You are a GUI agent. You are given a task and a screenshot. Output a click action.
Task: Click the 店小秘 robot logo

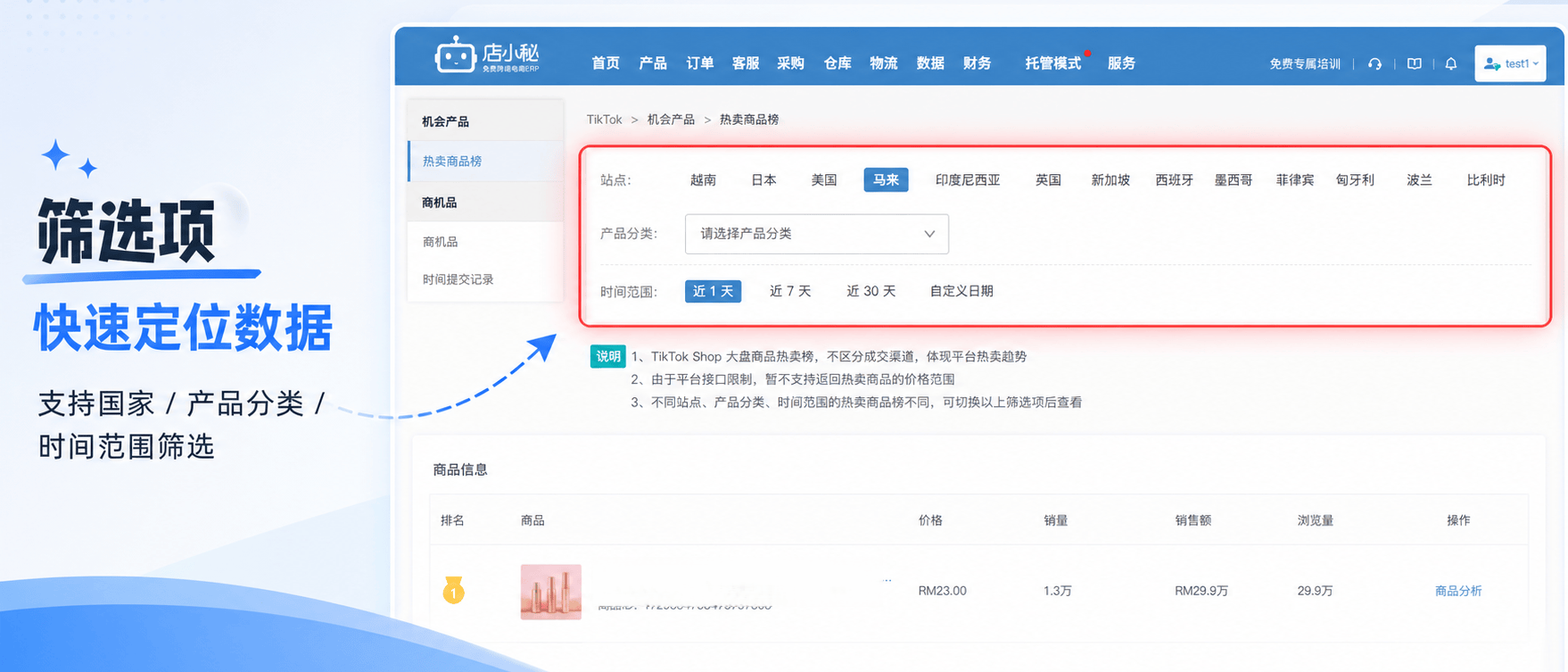click(487, 56)
